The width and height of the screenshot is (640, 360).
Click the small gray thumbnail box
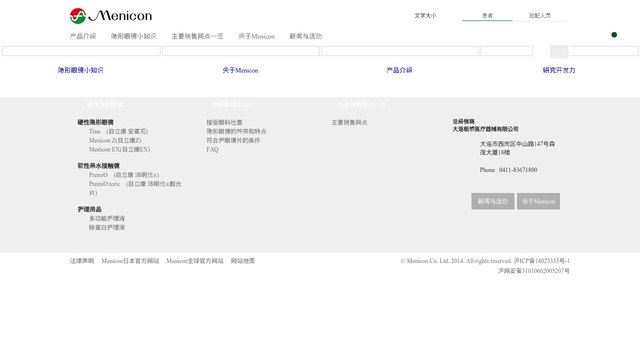click(559, 52)
